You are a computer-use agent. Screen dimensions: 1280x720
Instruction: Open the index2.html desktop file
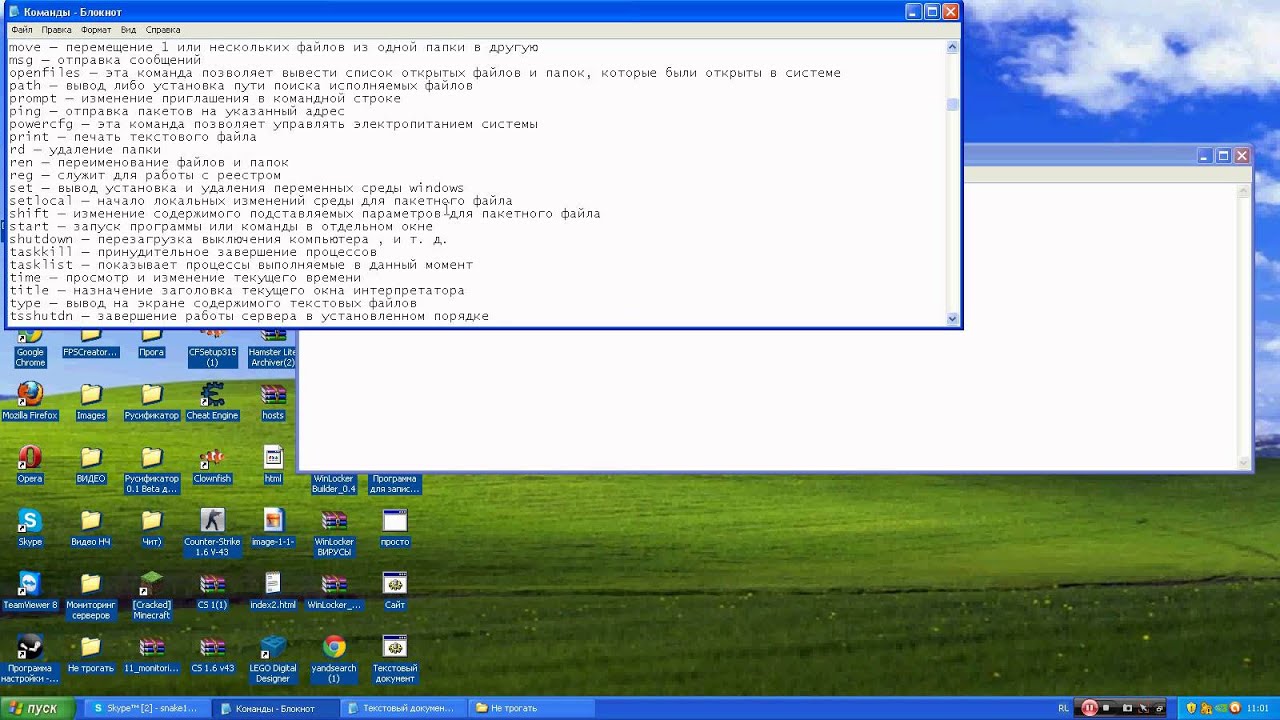pyautogui.click(x=273, y=590)
